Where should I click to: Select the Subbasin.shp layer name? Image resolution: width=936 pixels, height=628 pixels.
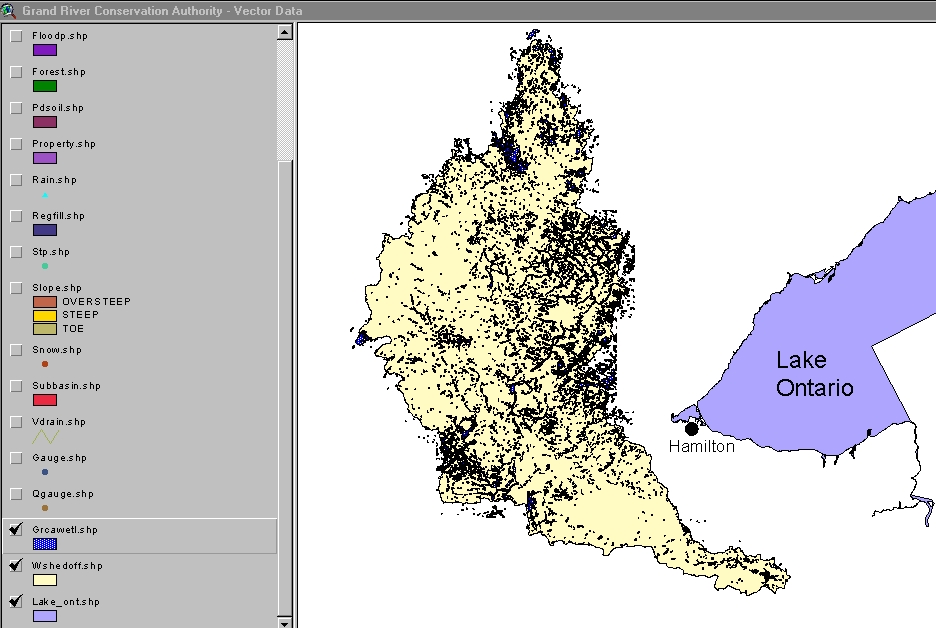coord(66,386)
